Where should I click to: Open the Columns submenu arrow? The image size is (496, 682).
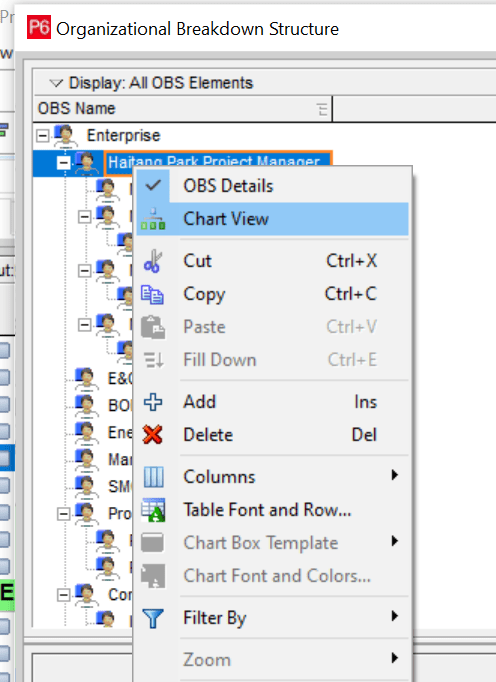click(395, 475)
